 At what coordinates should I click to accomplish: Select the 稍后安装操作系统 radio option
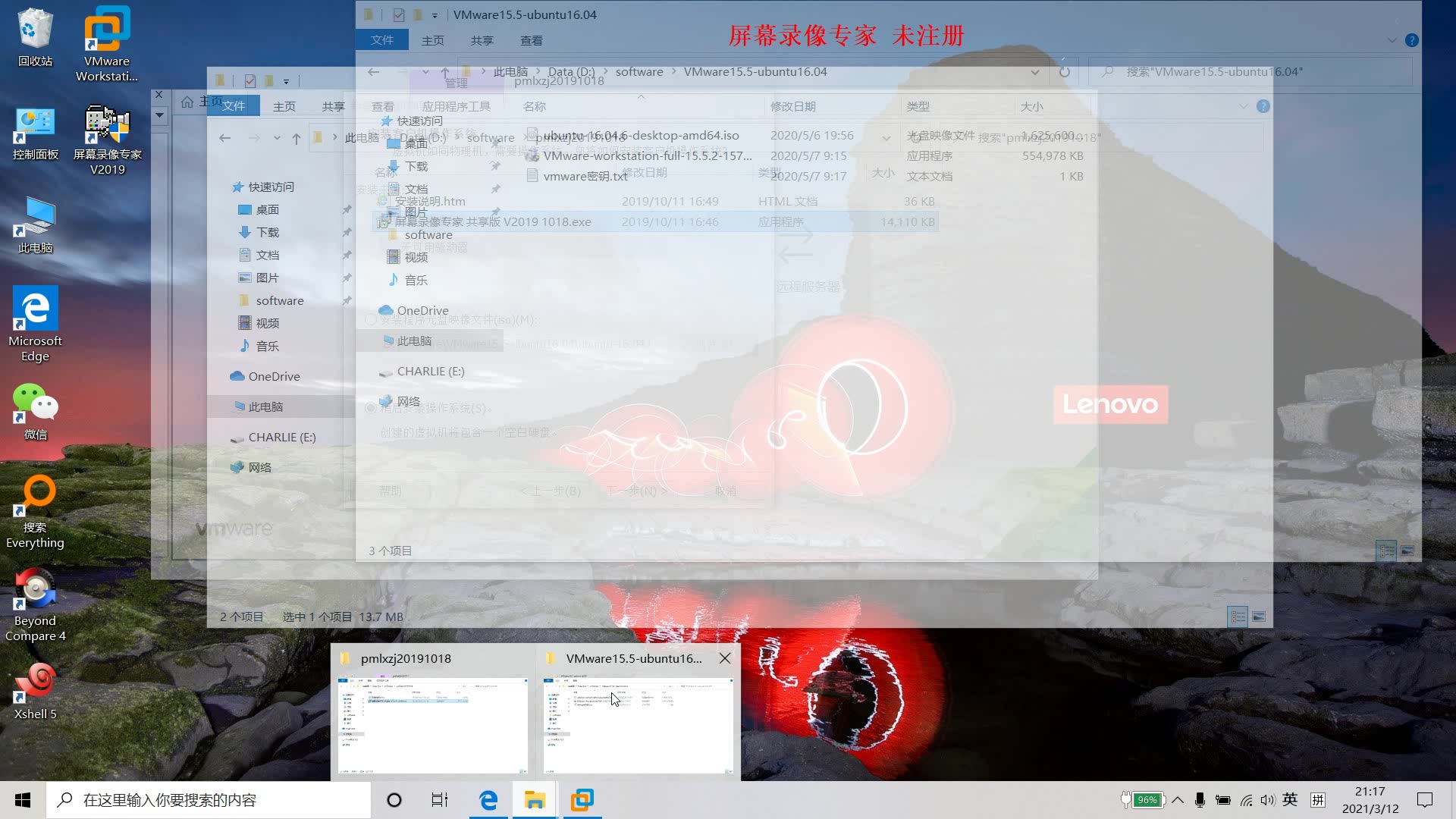click(x=372, y=408)
